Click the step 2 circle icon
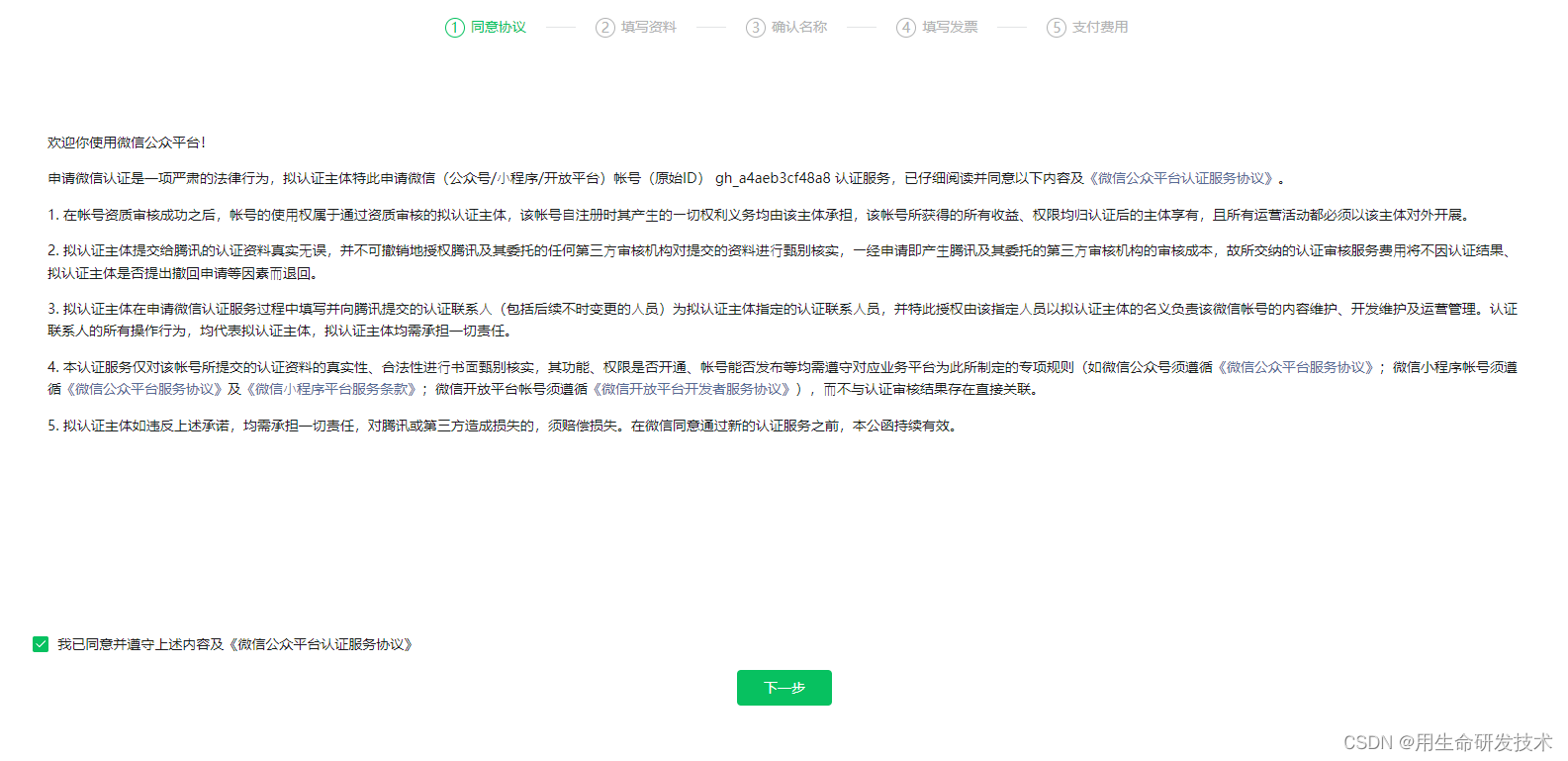Image resolution: width=1568 pixels, height=761 pixels. click(x=605, y=28)
